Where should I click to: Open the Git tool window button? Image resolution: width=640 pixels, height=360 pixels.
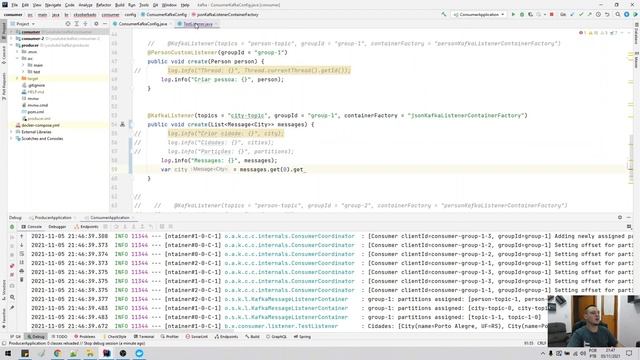pos(16,337)
